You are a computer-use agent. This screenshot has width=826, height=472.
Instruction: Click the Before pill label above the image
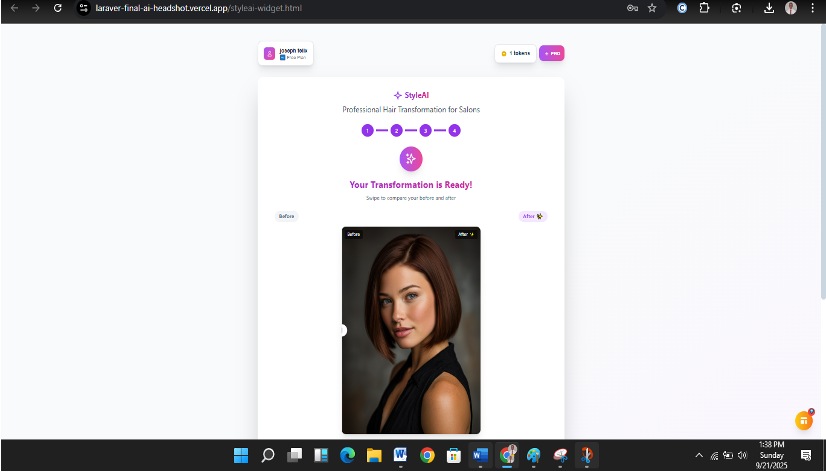click(x=287, y=216)
